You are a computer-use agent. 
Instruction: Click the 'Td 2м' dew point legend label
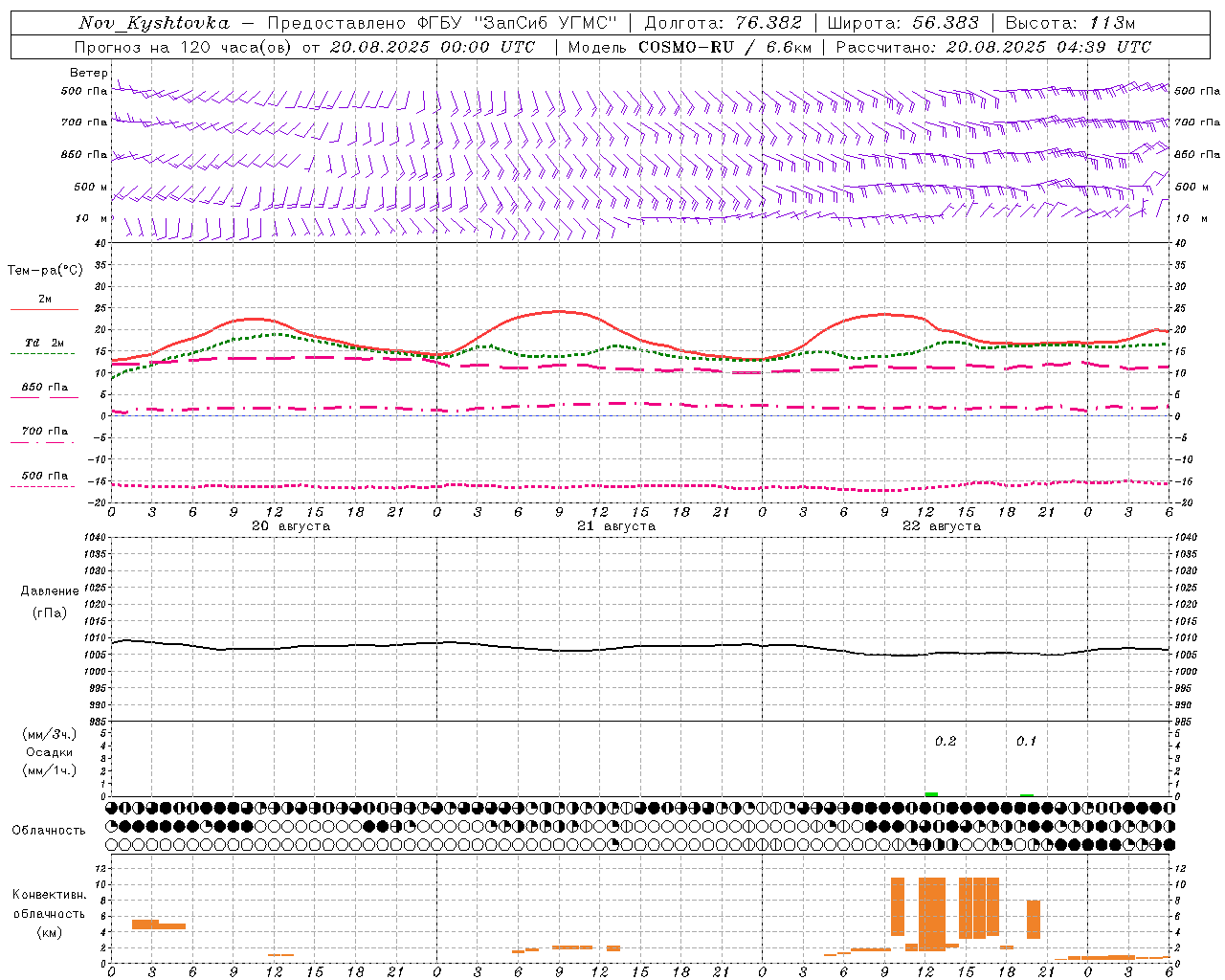44,343
